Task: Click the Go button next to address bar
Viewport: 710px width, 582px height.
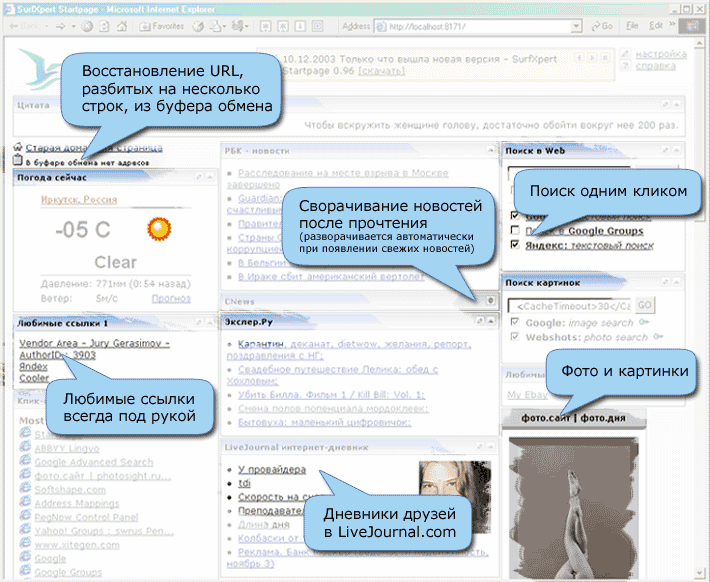Action: [602, 26]
